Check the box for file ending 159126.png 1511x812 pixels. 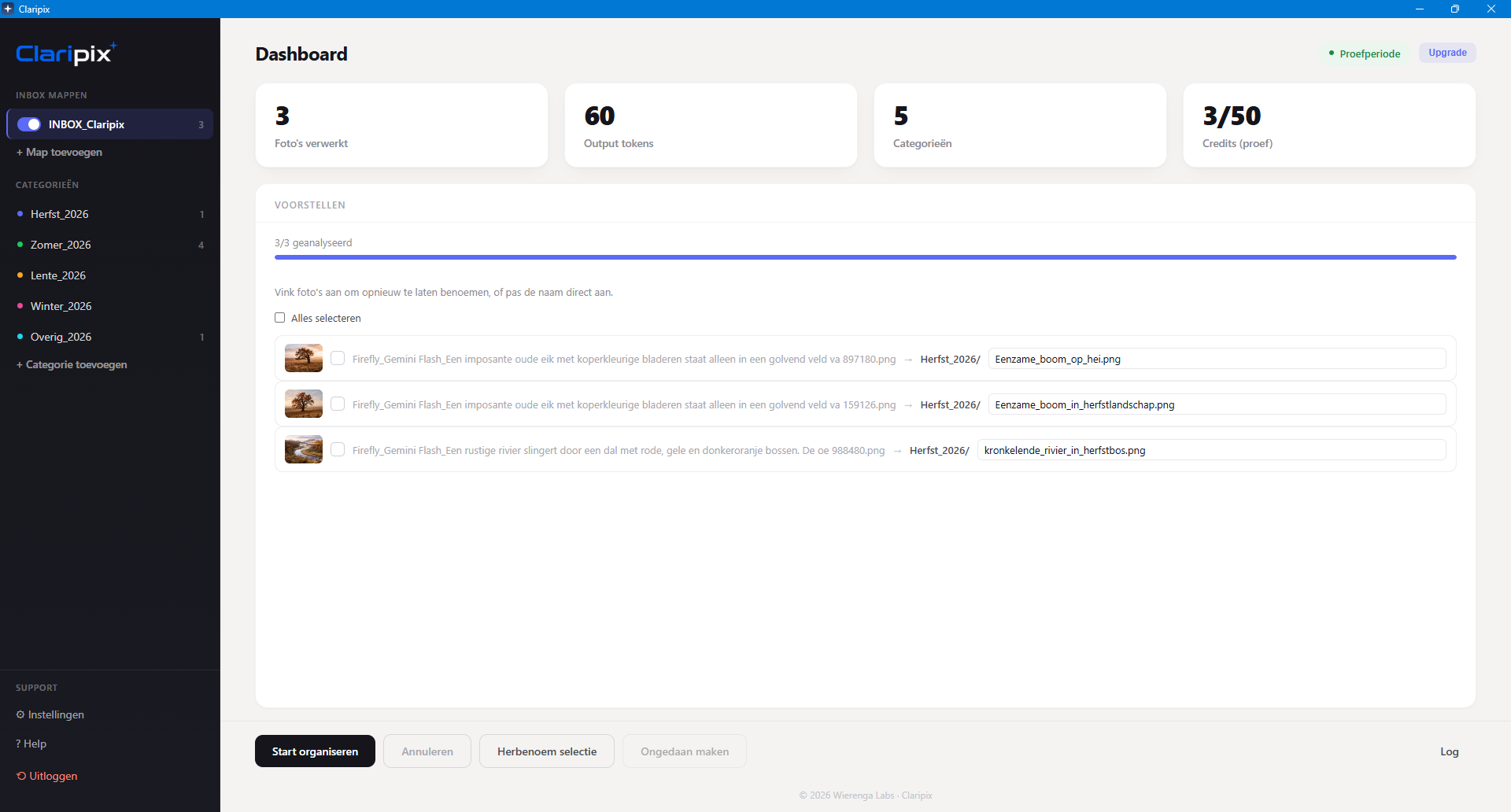(x=338, y=404)
